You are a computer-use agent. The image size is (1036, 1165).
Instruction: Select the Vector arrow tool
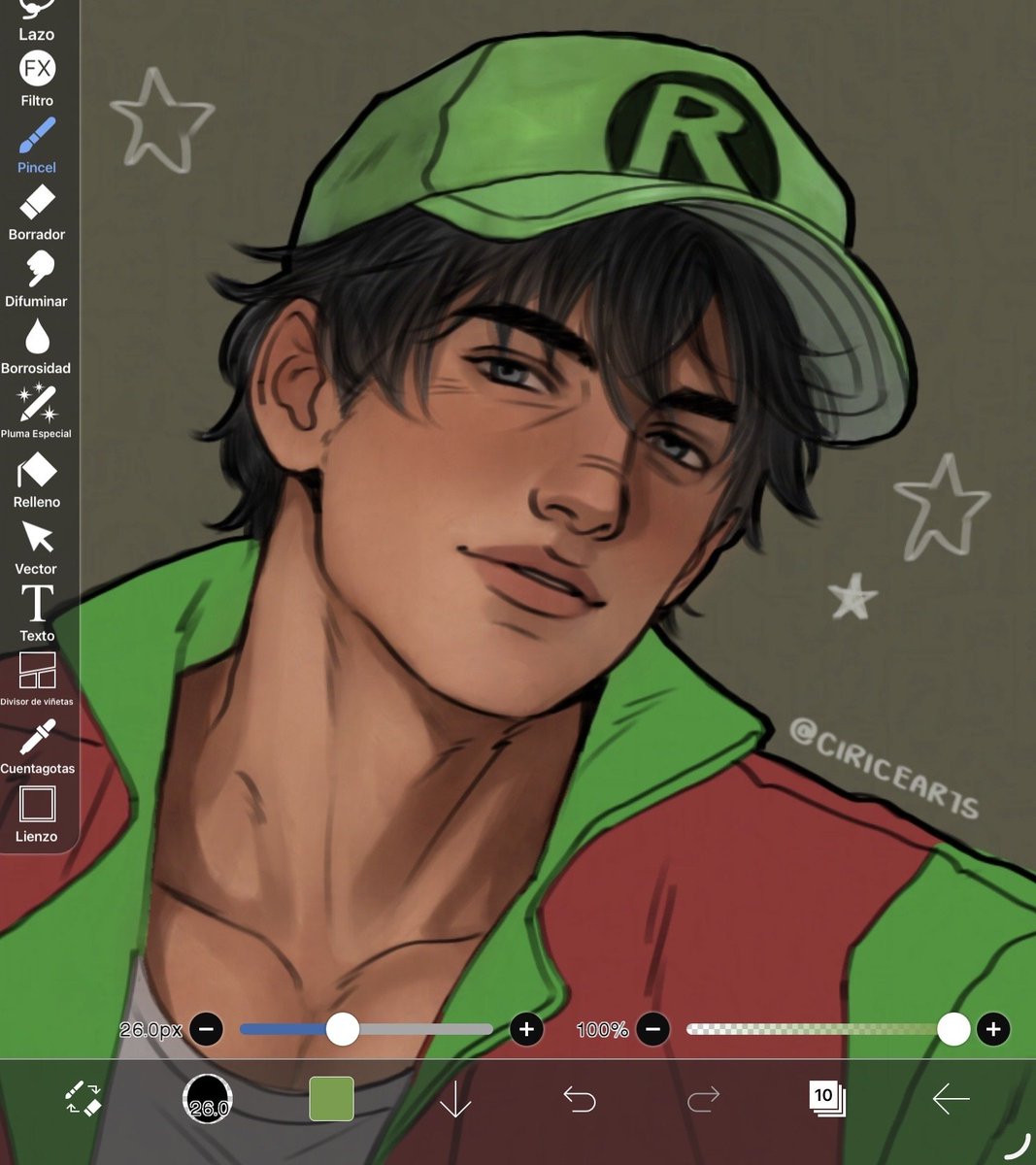37,548
